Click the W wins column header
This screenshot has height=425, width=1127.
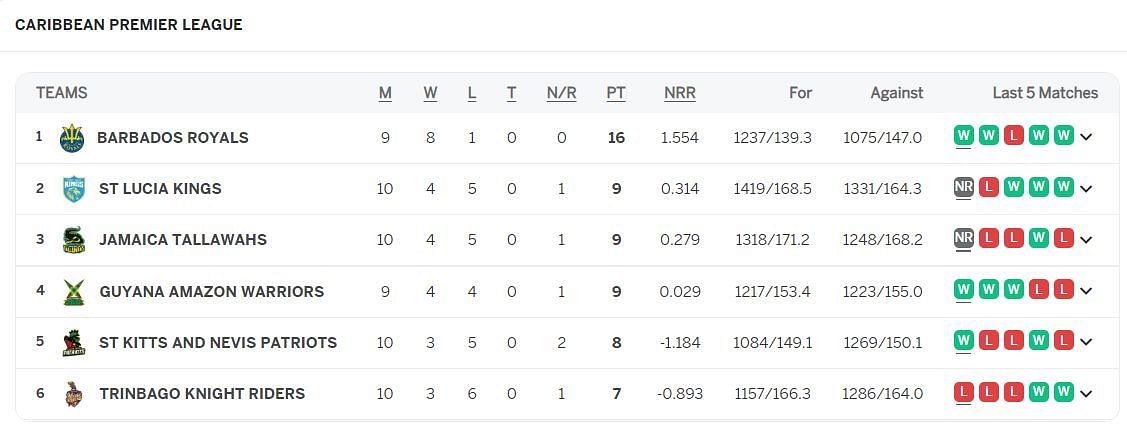pos(430,93)
